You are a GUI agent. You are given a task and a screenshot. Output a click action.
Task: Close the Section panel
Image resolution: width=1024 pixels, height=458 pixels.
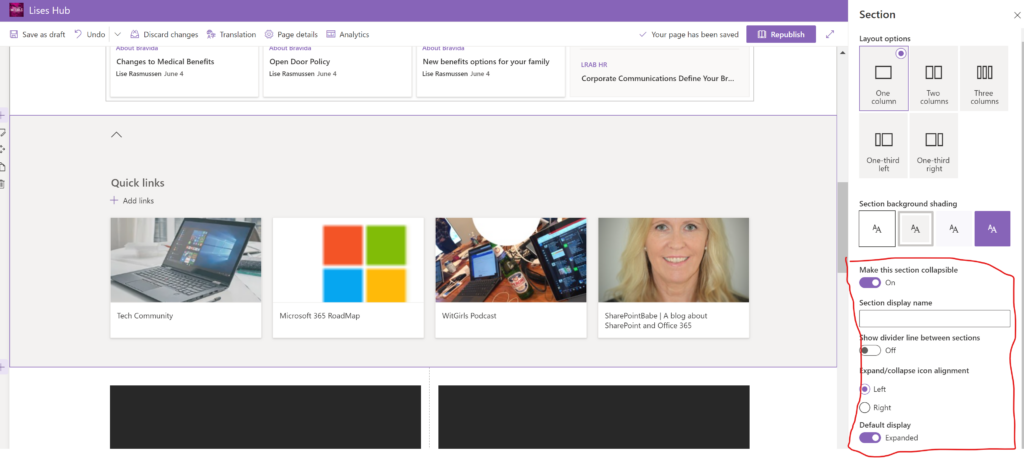tap(1017, 15)
